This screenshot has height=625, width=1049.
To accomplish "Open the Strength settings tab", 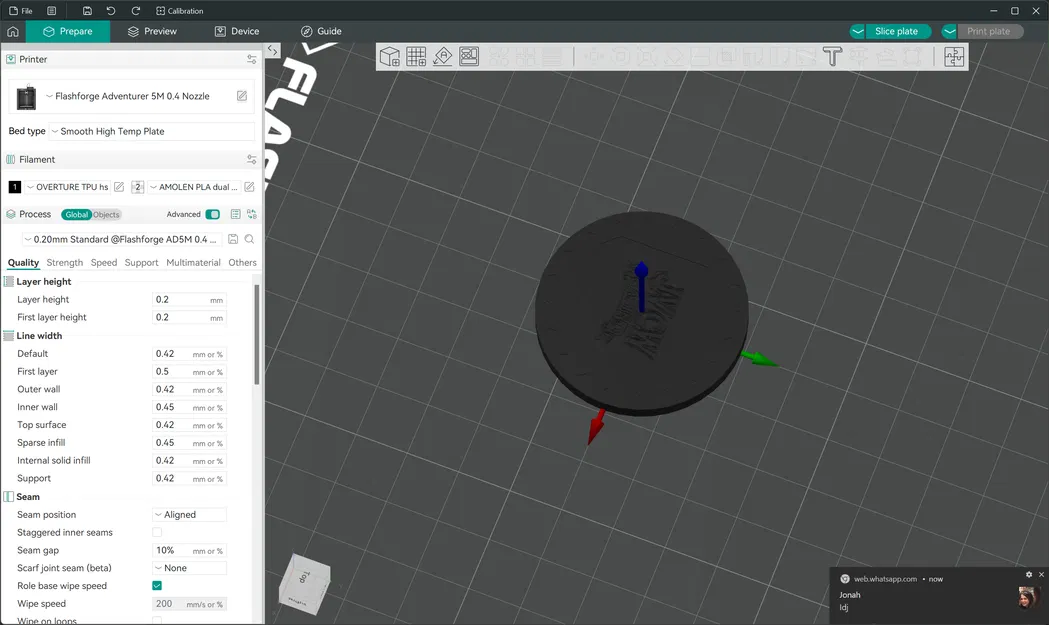I will click(64, 262).
